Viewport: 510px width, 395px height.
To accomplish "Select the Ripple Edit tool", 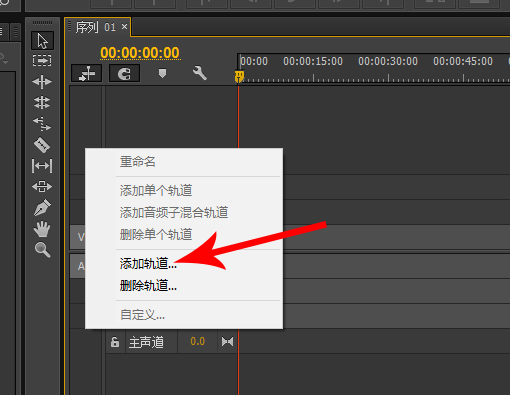I will (42, 82).
